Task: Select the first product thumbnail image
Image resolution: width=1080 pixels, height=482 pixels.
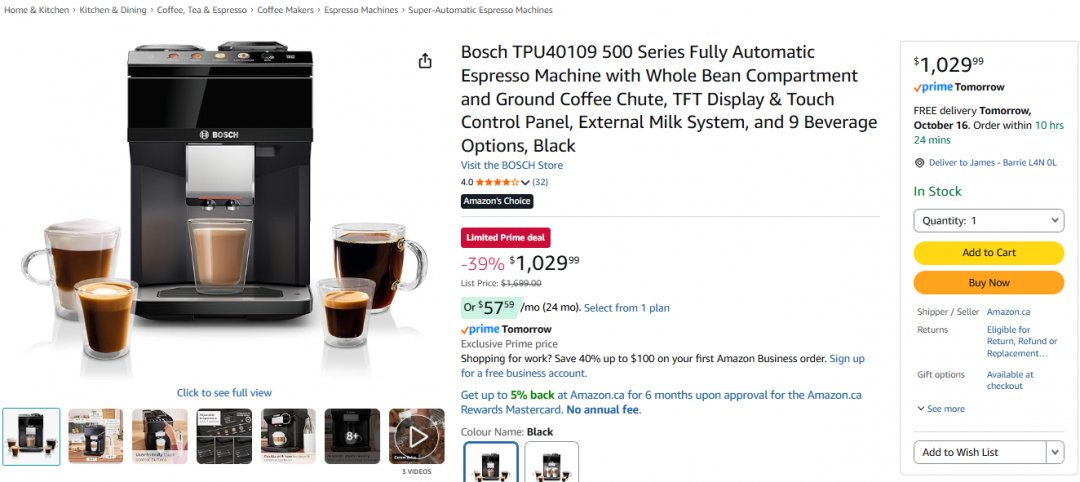Action: (31, 436)
